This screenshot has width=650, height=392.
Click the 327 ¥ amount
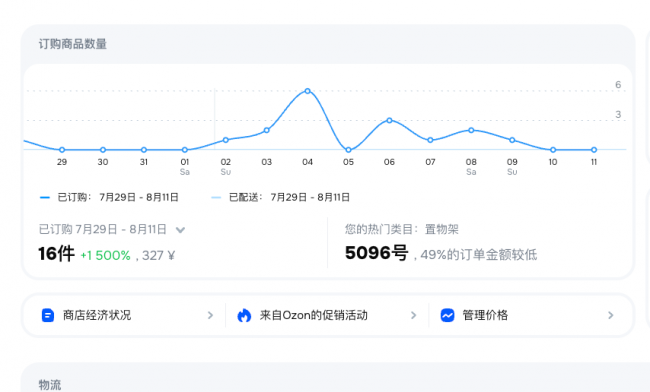pos(158,255)
